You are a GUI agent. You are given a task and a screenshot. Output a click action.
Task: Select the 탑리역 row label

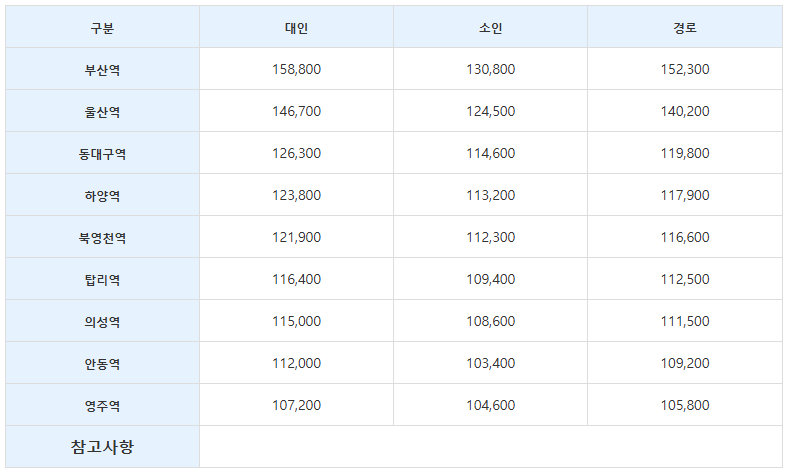[x=102, y=280]
